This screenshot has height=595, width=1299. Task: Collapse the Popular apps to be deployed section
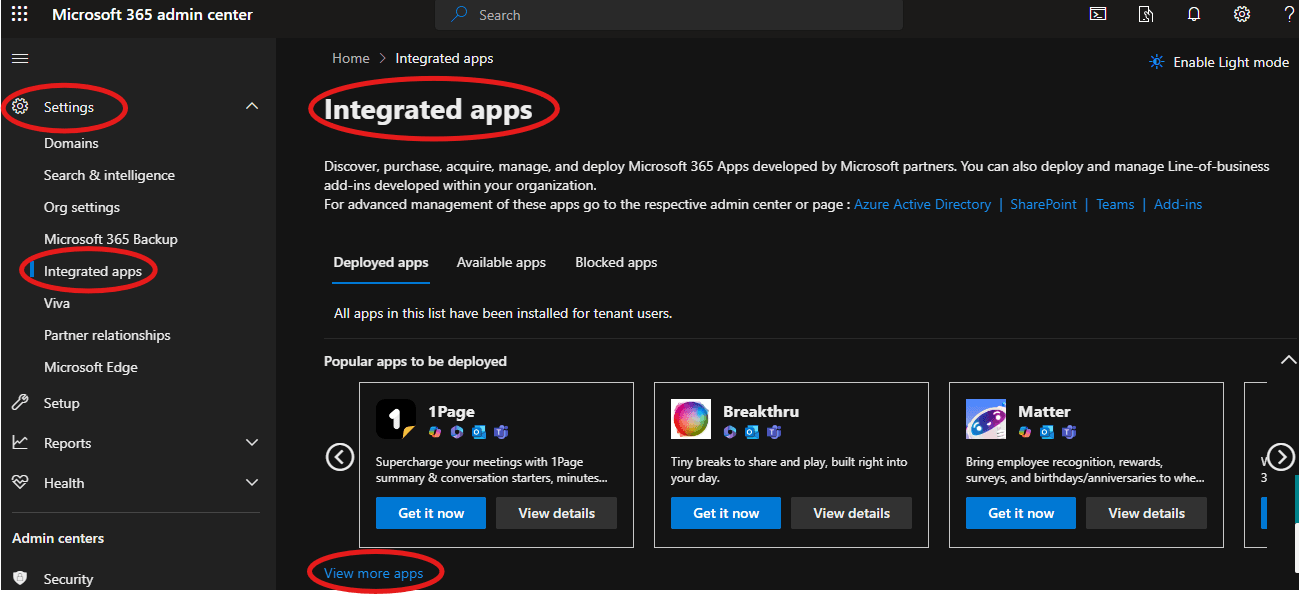pos(1288,360)
